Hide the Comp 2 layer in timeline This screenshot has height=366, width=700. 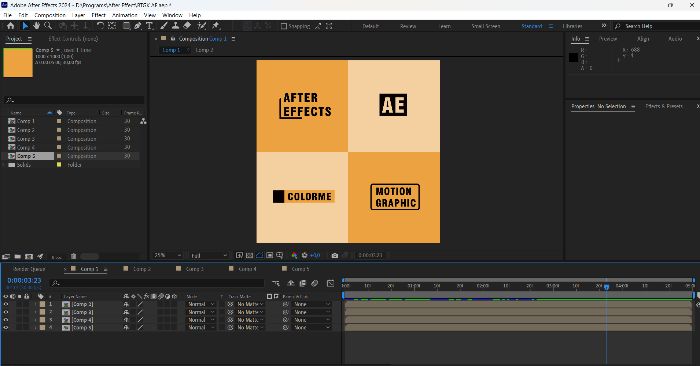[6, 304]
